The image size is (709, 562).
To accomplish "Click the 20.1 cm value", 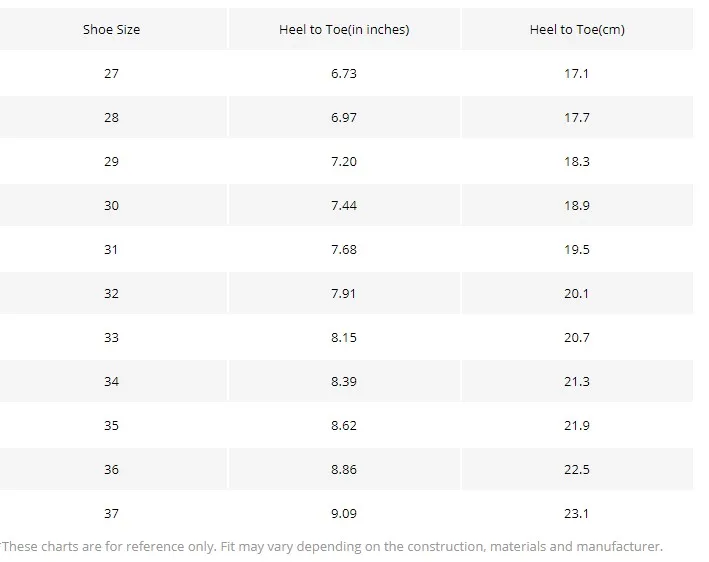I will pyautogui.click(x=577, y=293).
